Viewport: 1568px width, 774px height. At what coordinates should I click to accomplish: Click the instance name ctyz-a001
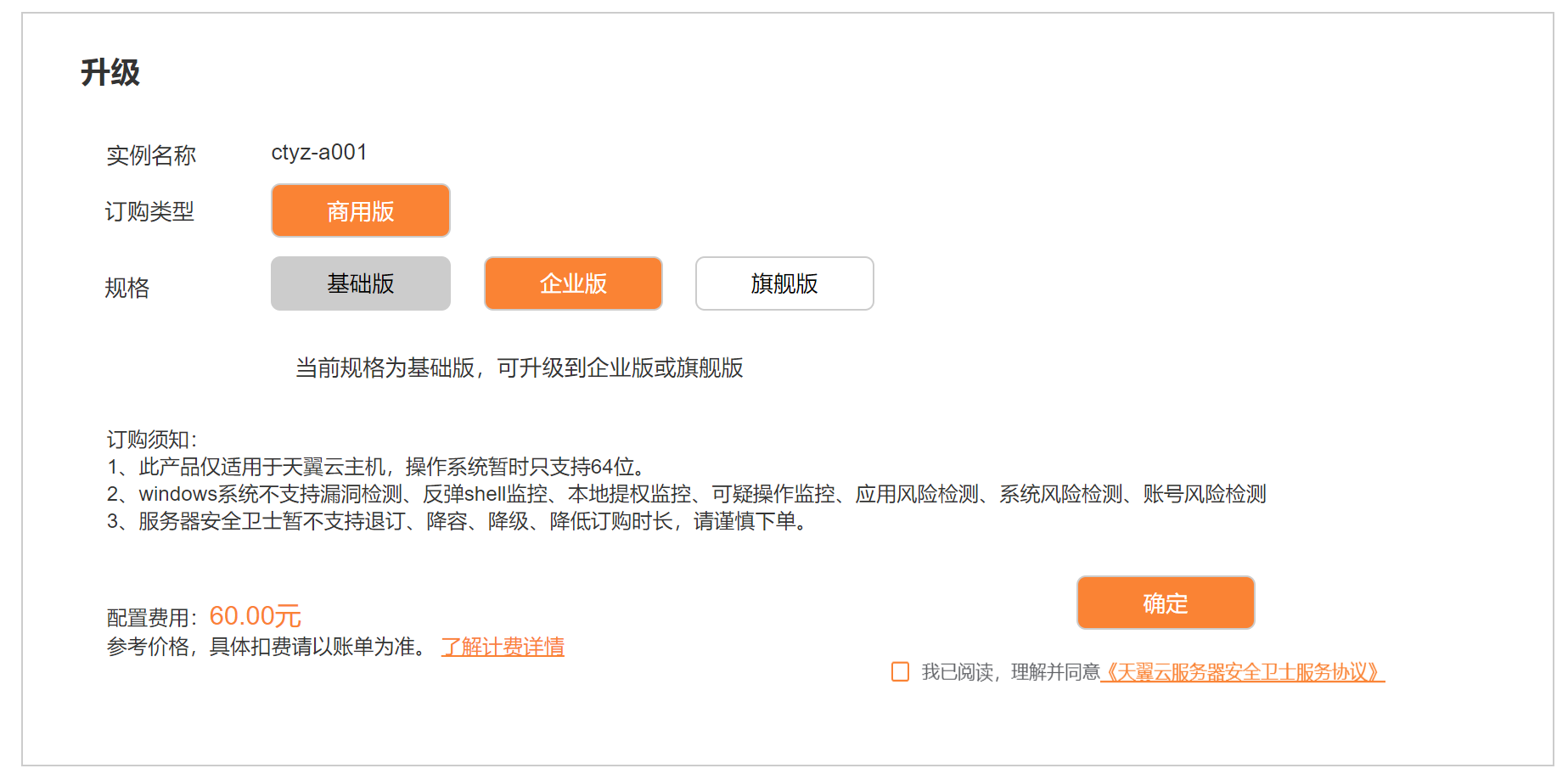319,153
